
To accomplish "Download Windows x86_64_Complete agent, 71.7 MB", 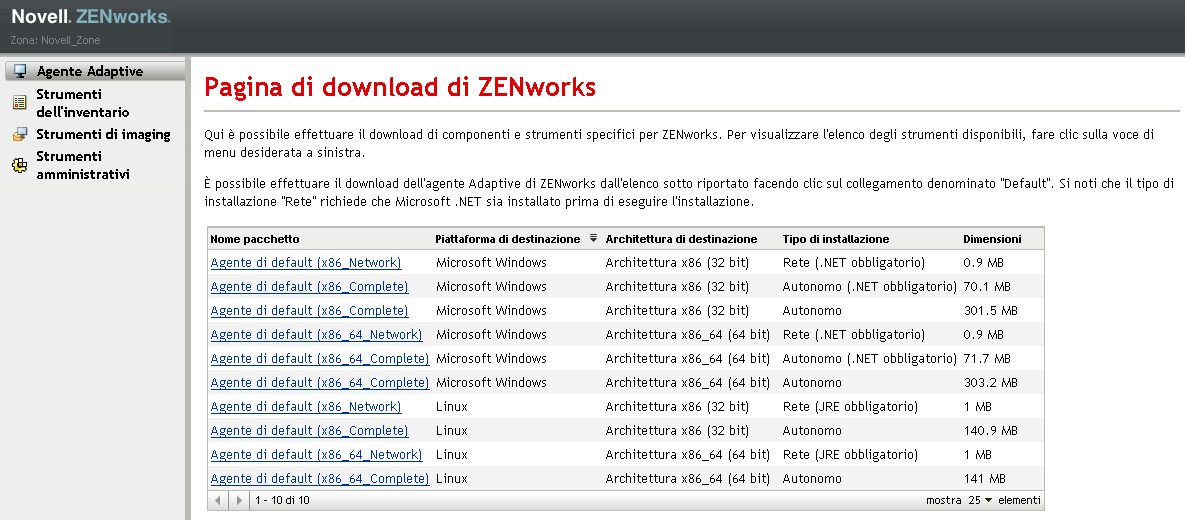I will pos(320,359).
